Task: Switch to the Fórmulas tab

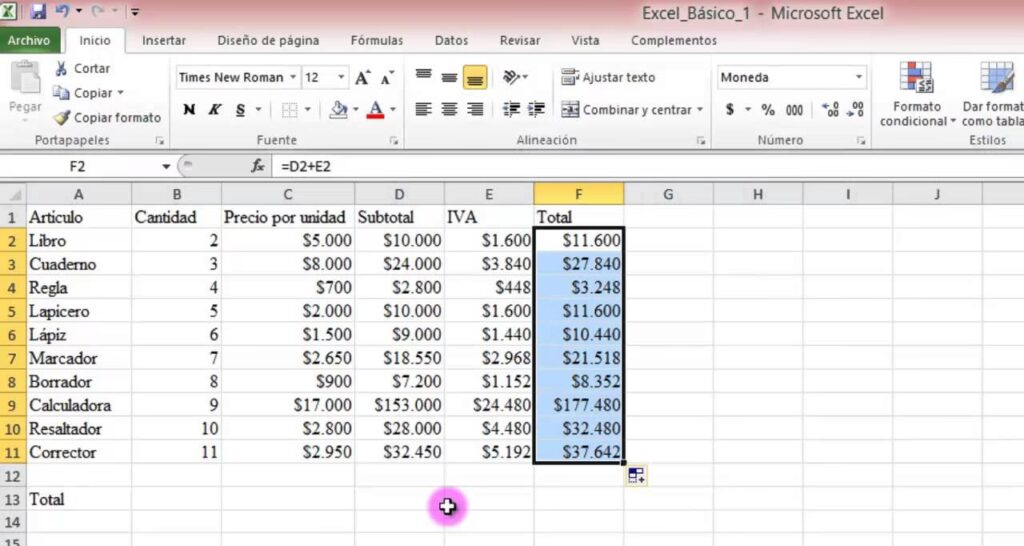Action: [377, 41]
